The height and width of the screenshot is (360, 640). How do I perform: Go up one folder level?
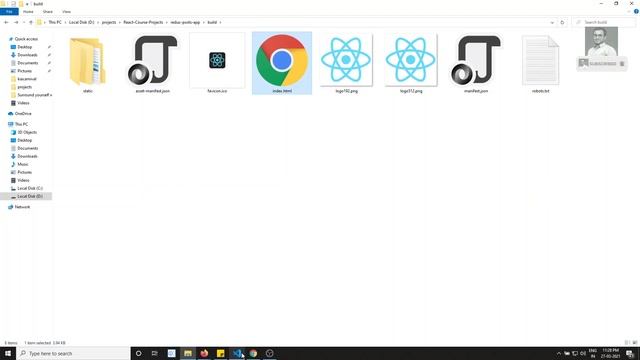[x=31, y=22]
